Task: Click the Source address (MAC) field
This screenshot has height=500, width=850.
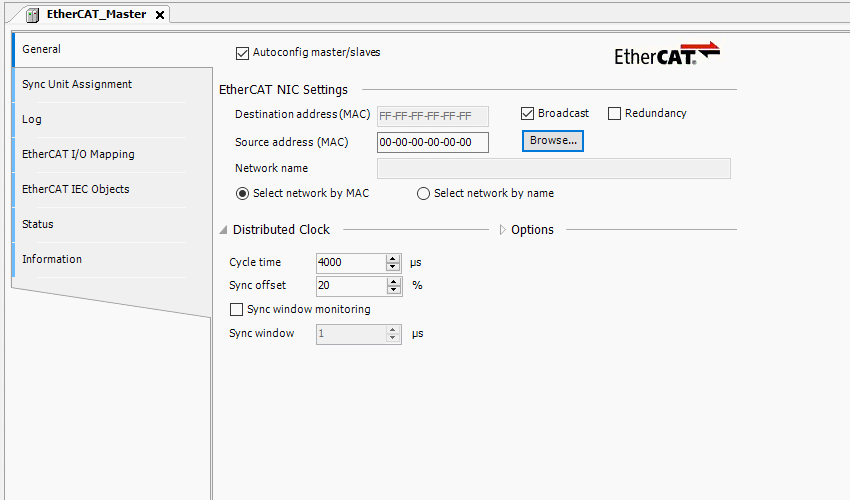Action: point(433,143)
